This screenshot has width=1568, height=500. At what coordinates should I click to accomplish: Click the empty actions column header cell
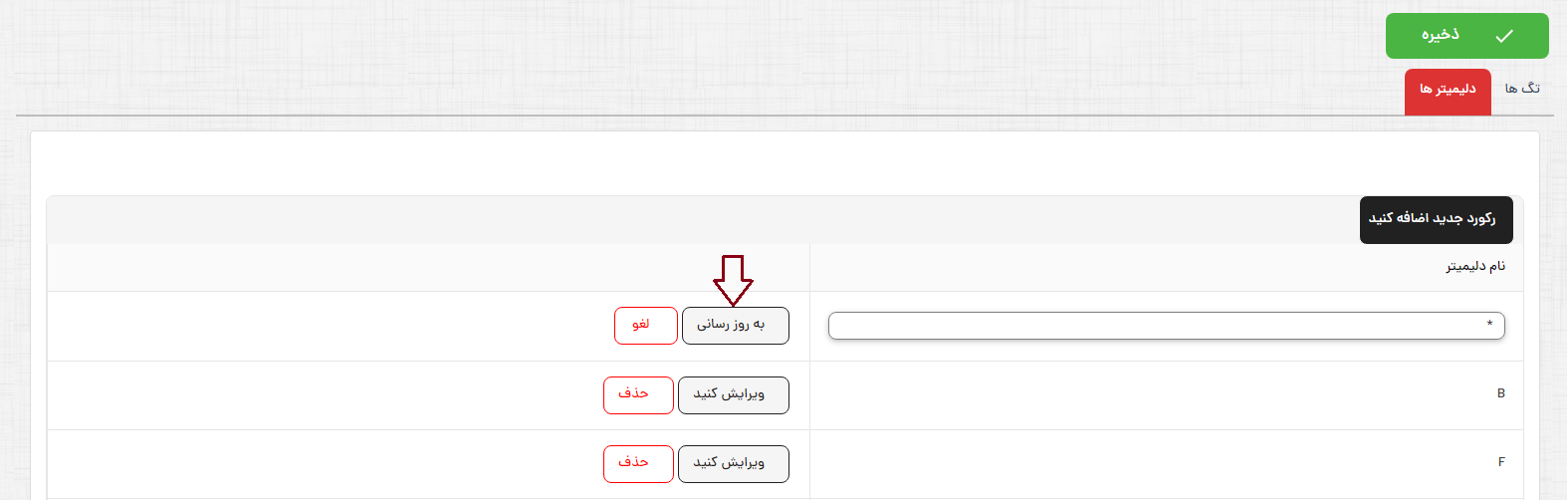point(428,268)
